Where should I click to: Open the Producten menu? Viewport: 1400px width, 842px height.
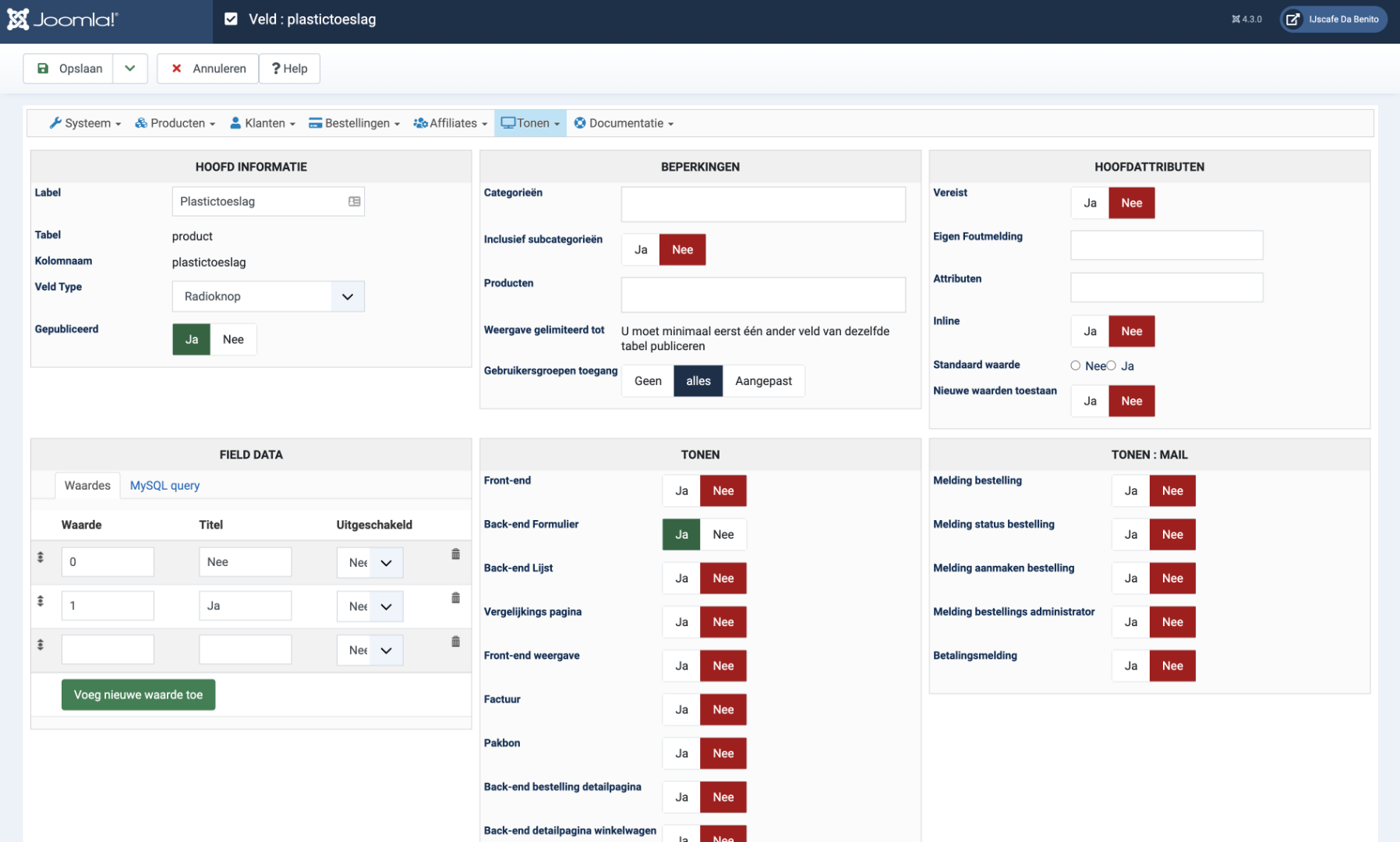tap(175, 123)
